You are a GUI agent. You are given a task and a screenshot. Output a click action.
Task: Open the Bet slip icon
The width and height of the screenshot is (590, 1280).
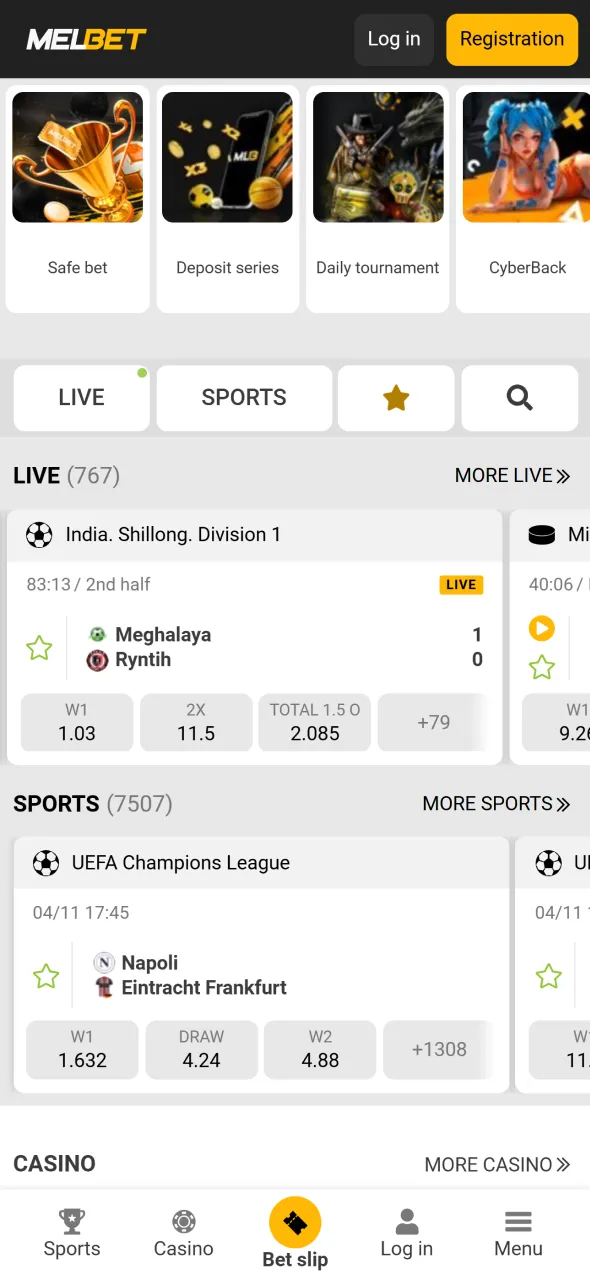(x=295, y=1222)
